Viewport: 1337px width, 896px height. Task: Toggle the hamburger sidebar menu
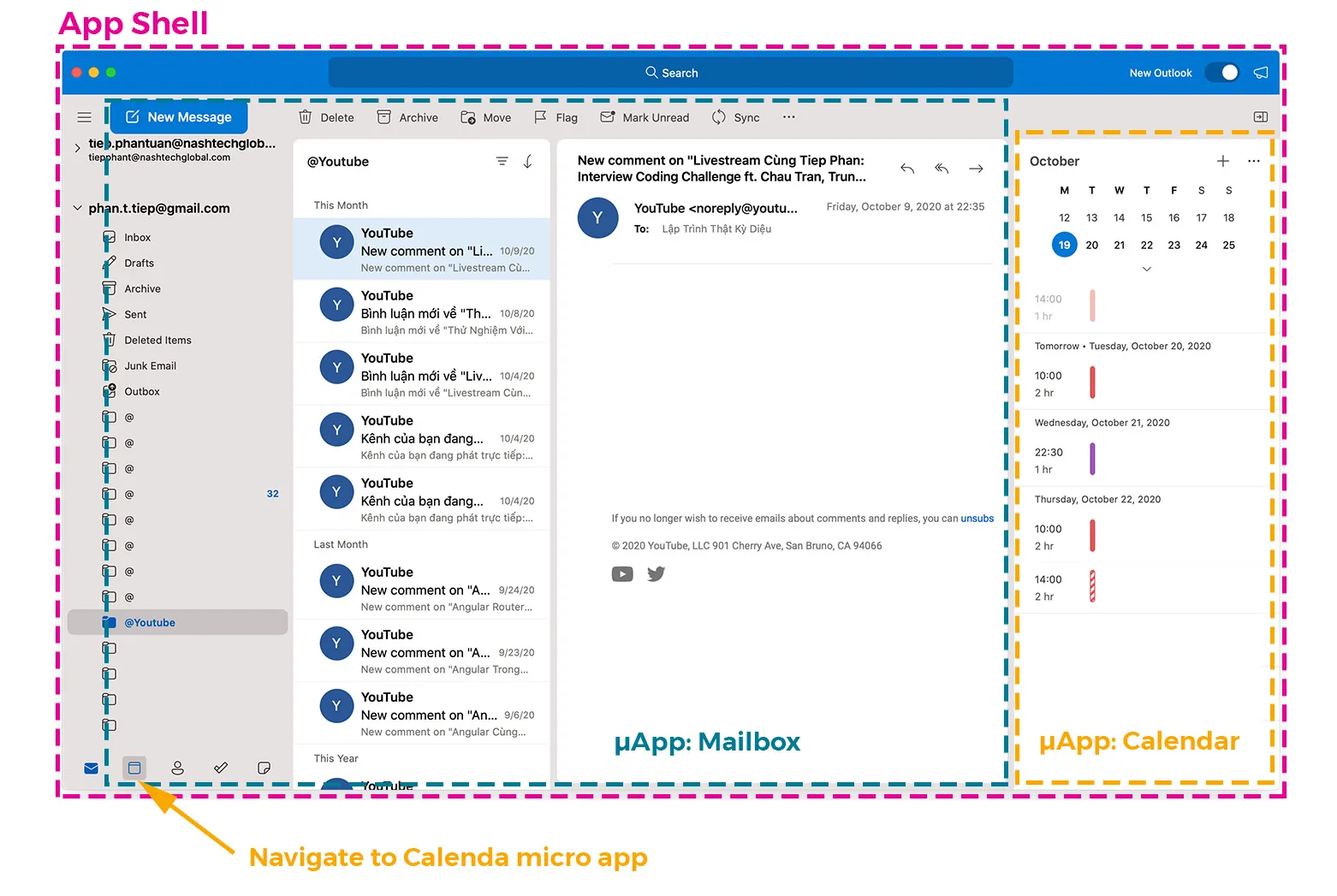pyautogui.click(x=84, y=117)
